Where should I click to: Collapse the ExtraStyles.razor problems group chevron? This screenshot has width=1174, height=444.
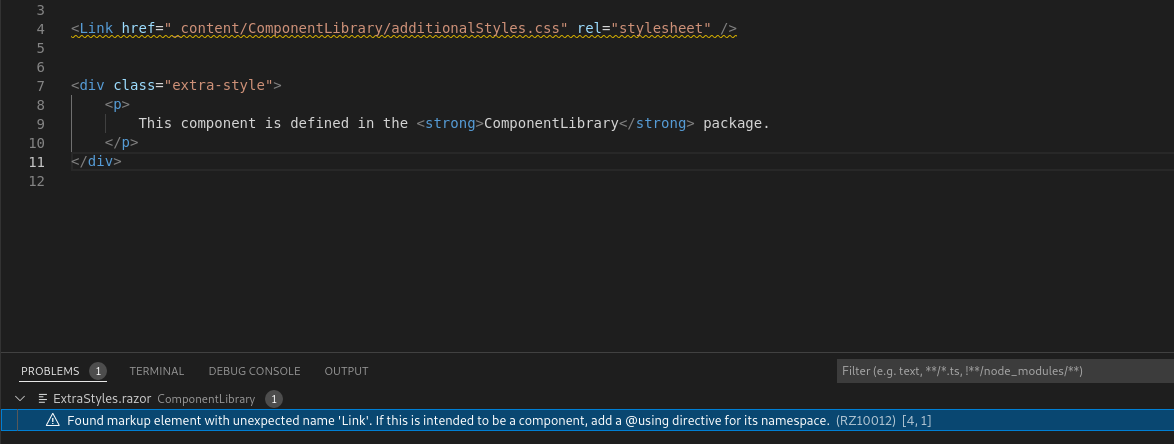point(20,399)
